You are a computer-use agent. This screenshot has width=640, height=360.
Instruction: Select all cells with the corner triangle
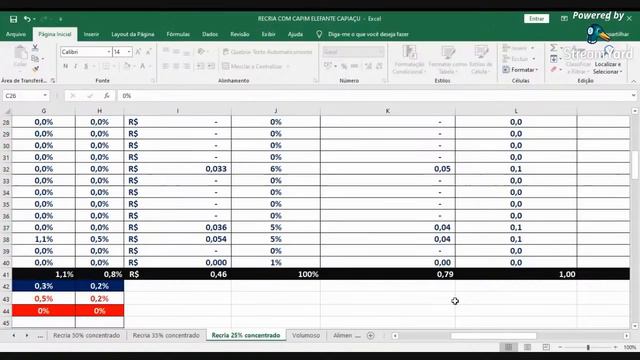tap(7, 111)
